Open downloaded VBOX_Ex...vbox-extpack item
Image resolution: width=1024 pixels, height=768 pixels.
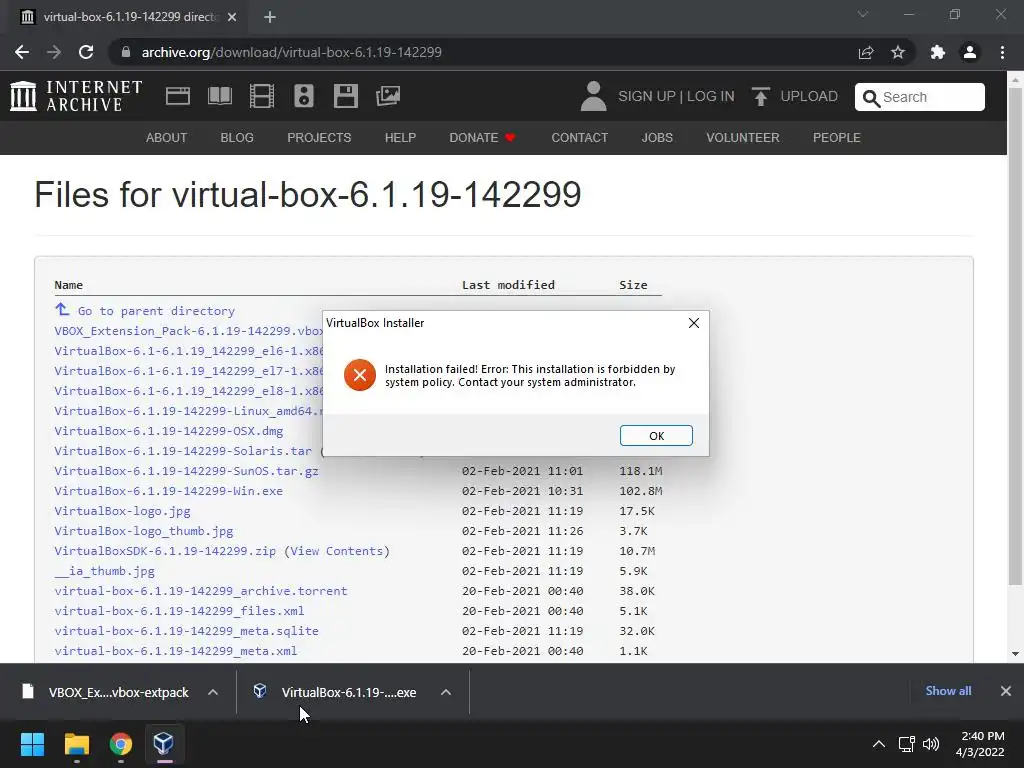click(104, 692)
